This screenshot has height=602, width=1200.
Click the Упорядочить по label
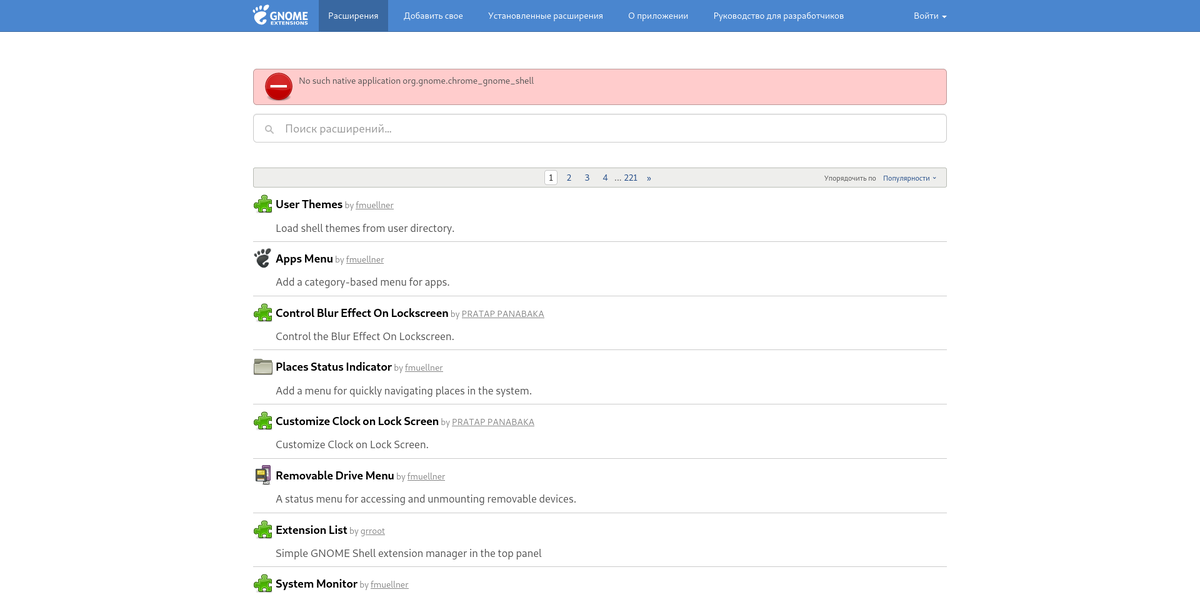click(x=850, y=178)
